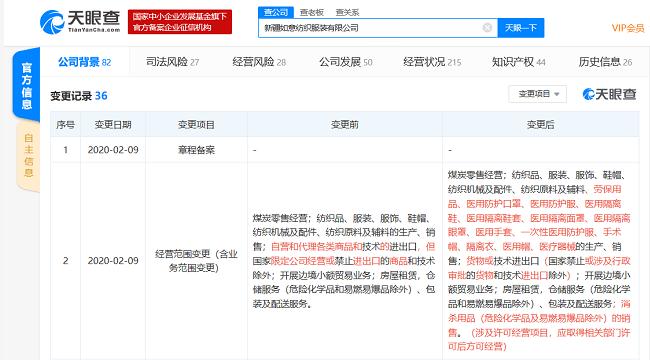Click the 变更项目 column header

(x=196, y=124)
